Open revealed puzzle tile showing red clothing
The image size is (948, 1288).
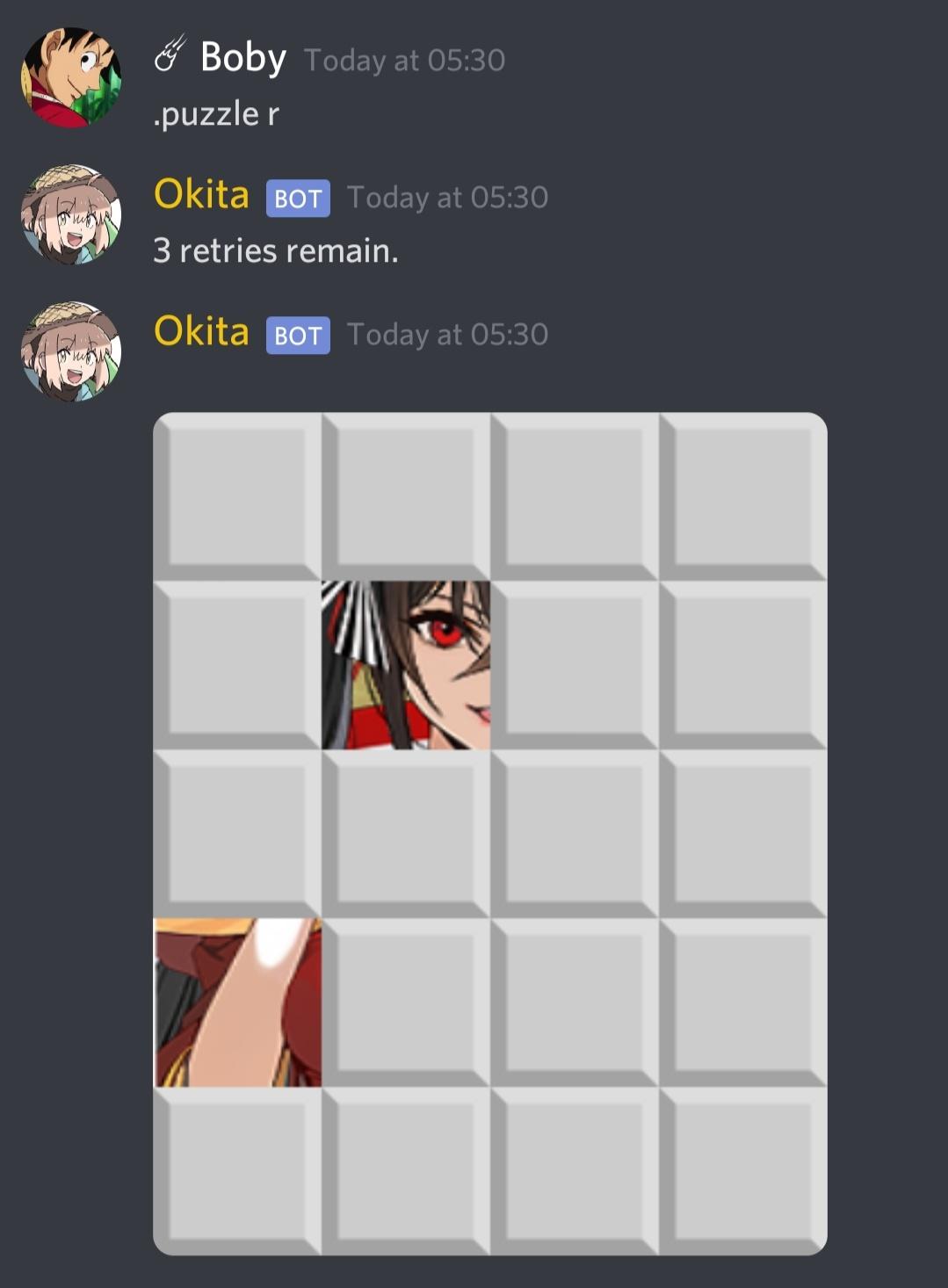237,1002
